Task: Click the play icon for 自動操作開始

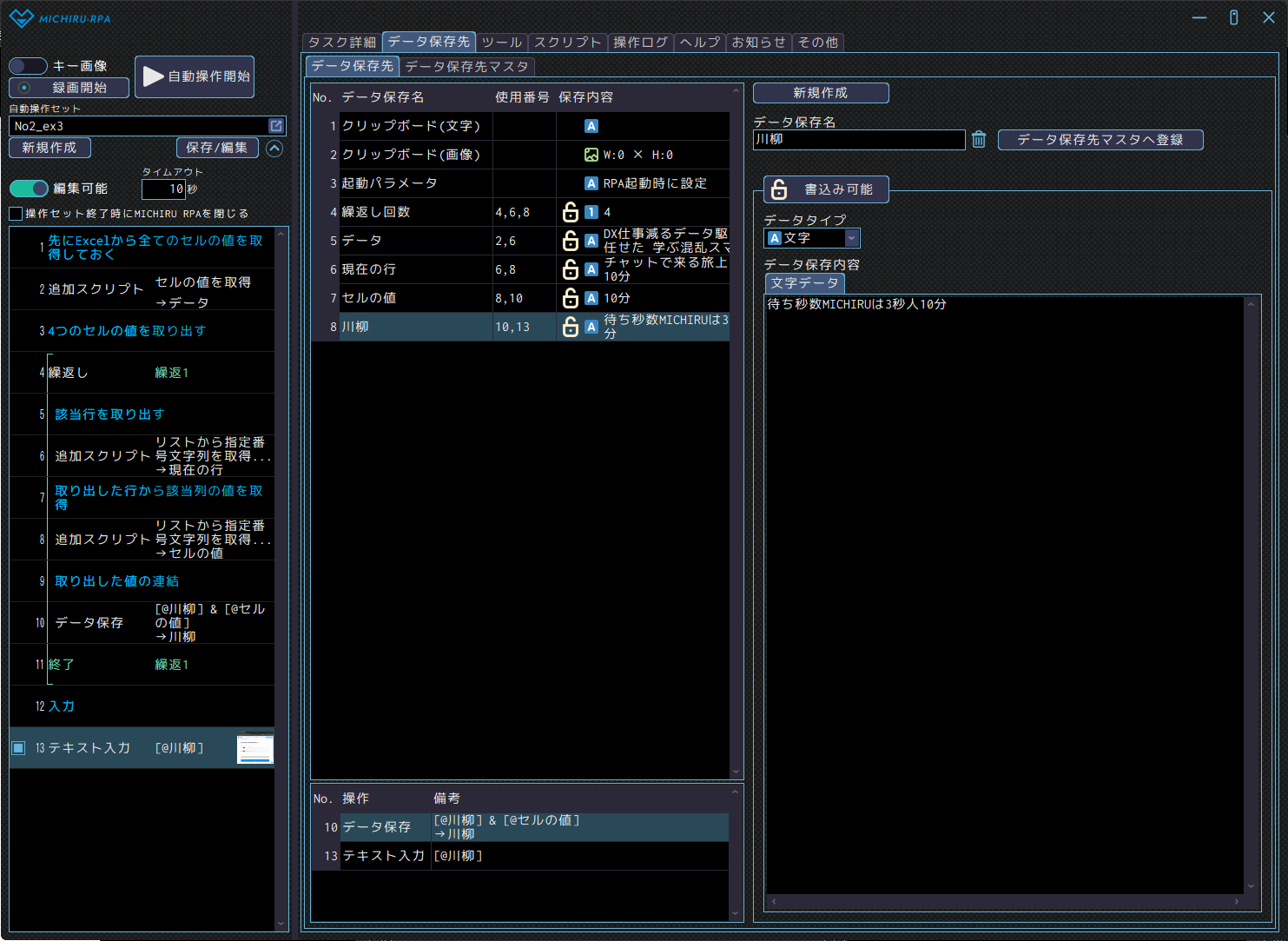Action: tap(154, 76)
